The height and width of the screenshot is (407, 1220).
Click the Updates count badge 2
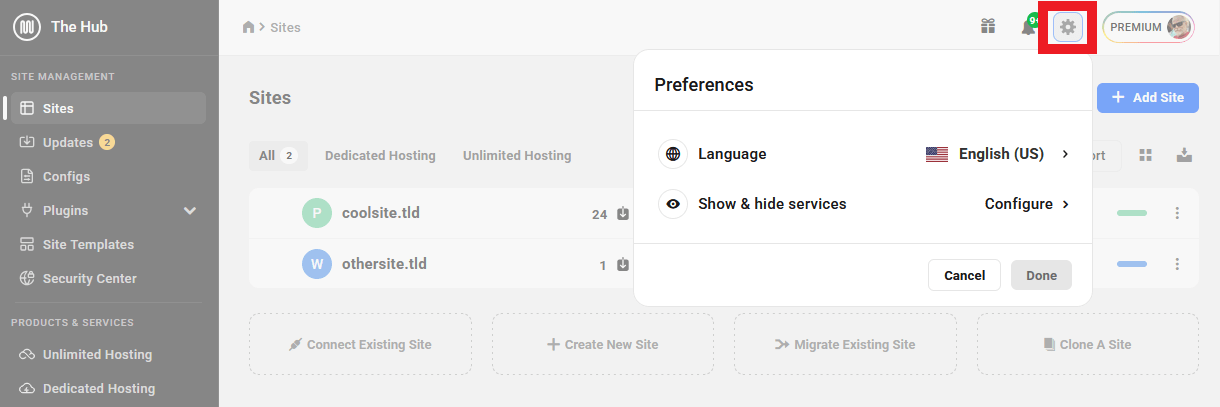pyautogui.click(x=107, y=142)
